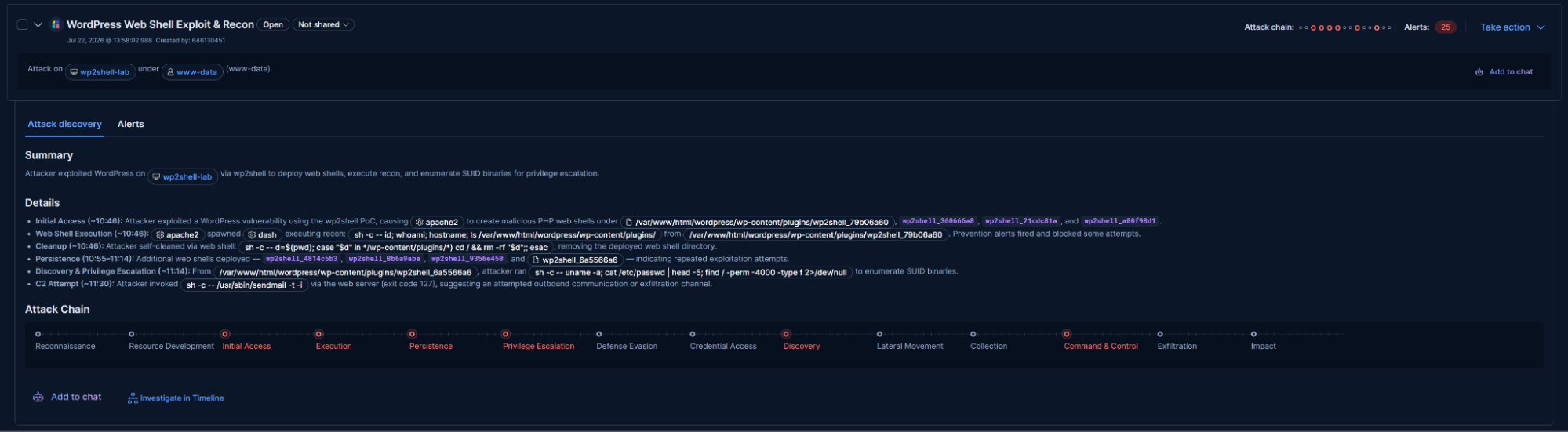Click the Initial Access tactic marker

(224, 334)
